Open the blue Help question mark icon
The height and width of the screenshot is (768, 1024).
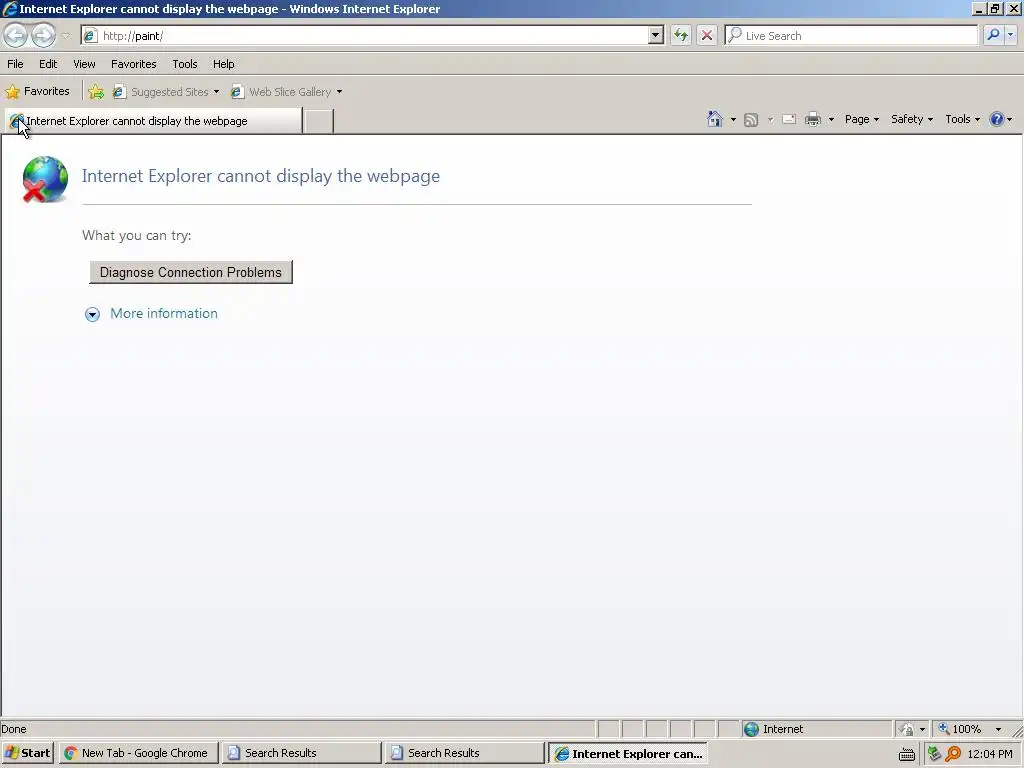coord(997,119)
